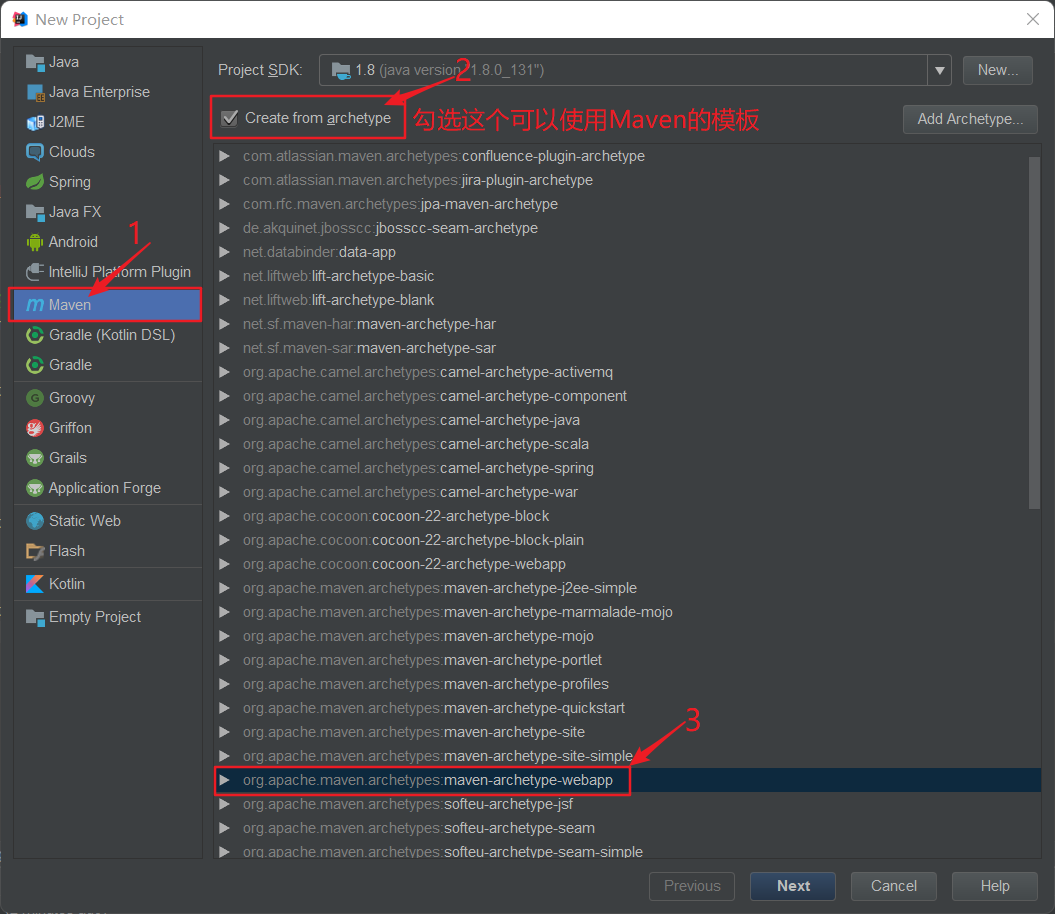Expand jpa-maven-archetype tree arrow

[225, 204]
